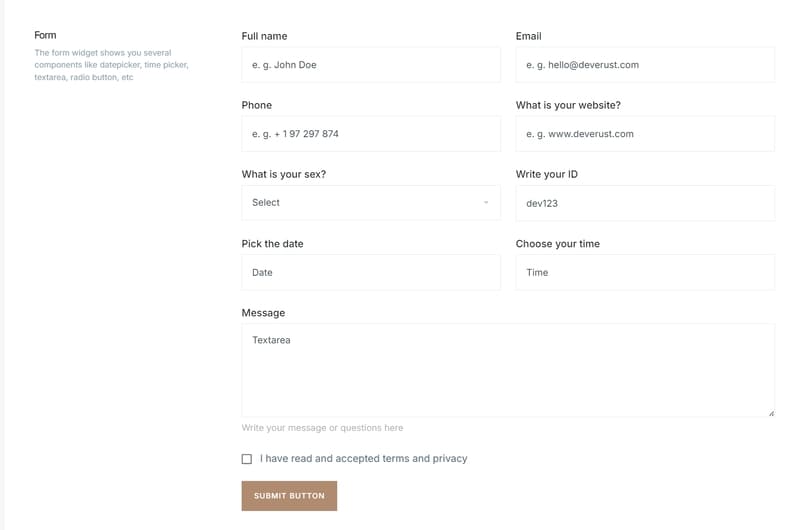Select the website URL input field
This screenshot has height=530, width=800.
tap(645, 134)
